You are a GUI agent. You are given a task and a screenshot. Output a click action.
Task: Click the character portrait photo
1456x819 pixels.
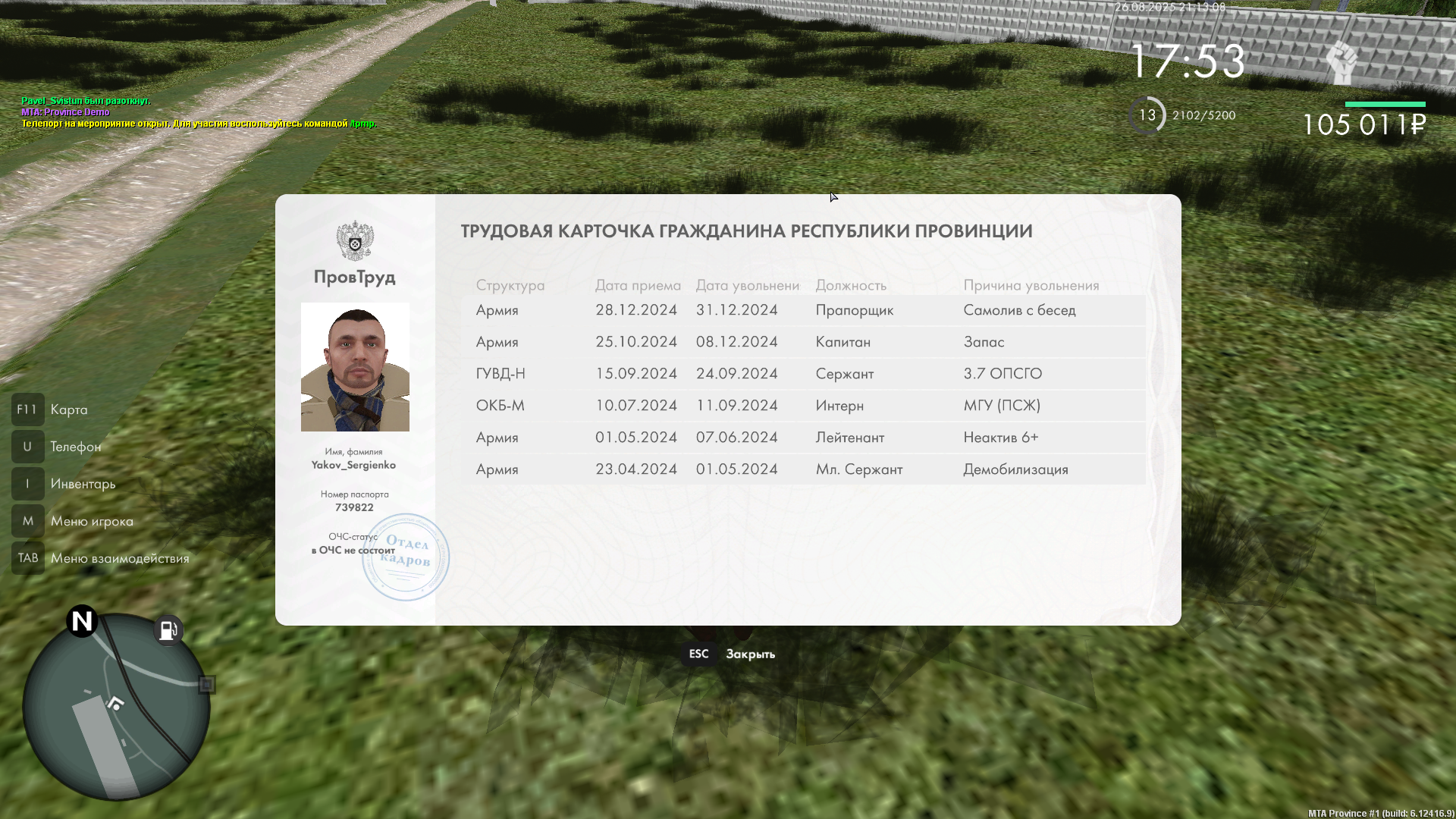tap(355, 367)
